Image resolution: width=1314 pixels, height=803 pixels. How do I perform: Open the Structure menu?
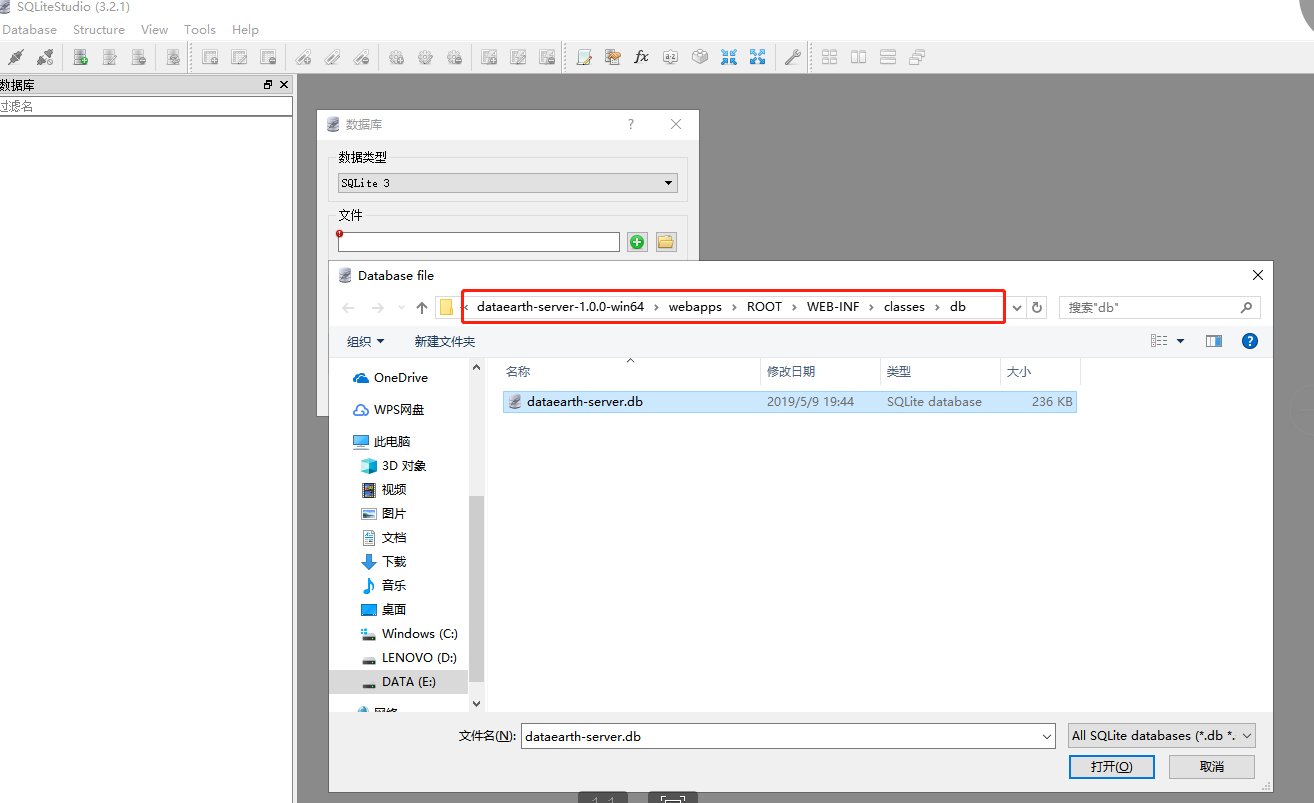click(x=99, y=30)
